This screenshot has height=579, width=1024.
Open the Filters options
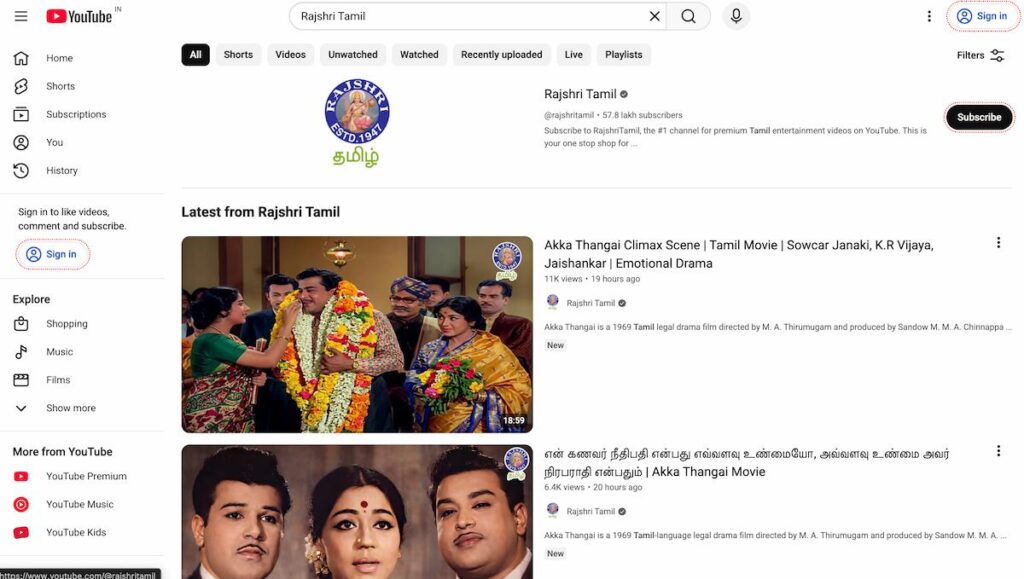pos(980,55)
